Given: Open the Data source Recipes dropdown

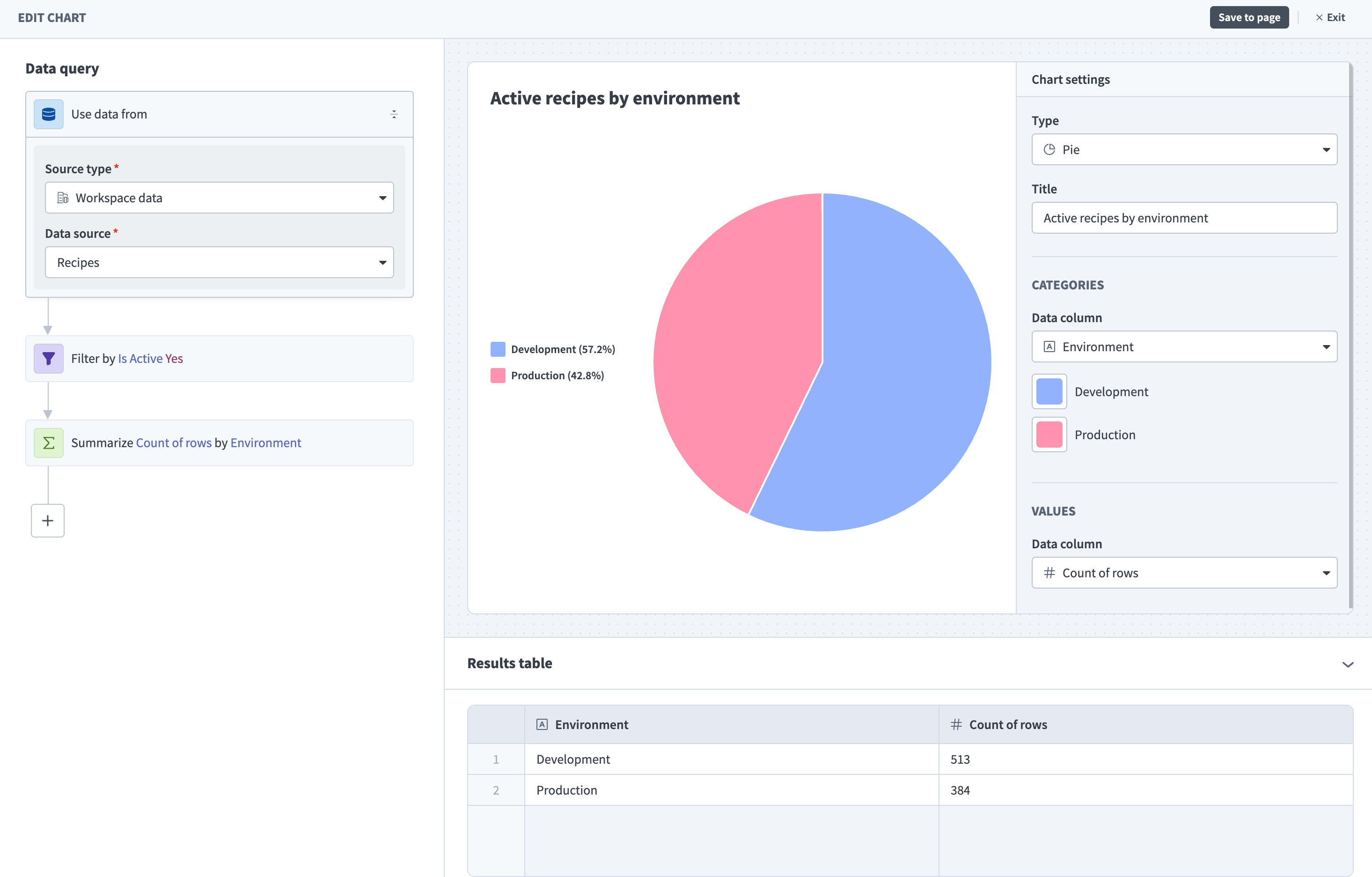Looking at the screenshot, I should [220, 262].
